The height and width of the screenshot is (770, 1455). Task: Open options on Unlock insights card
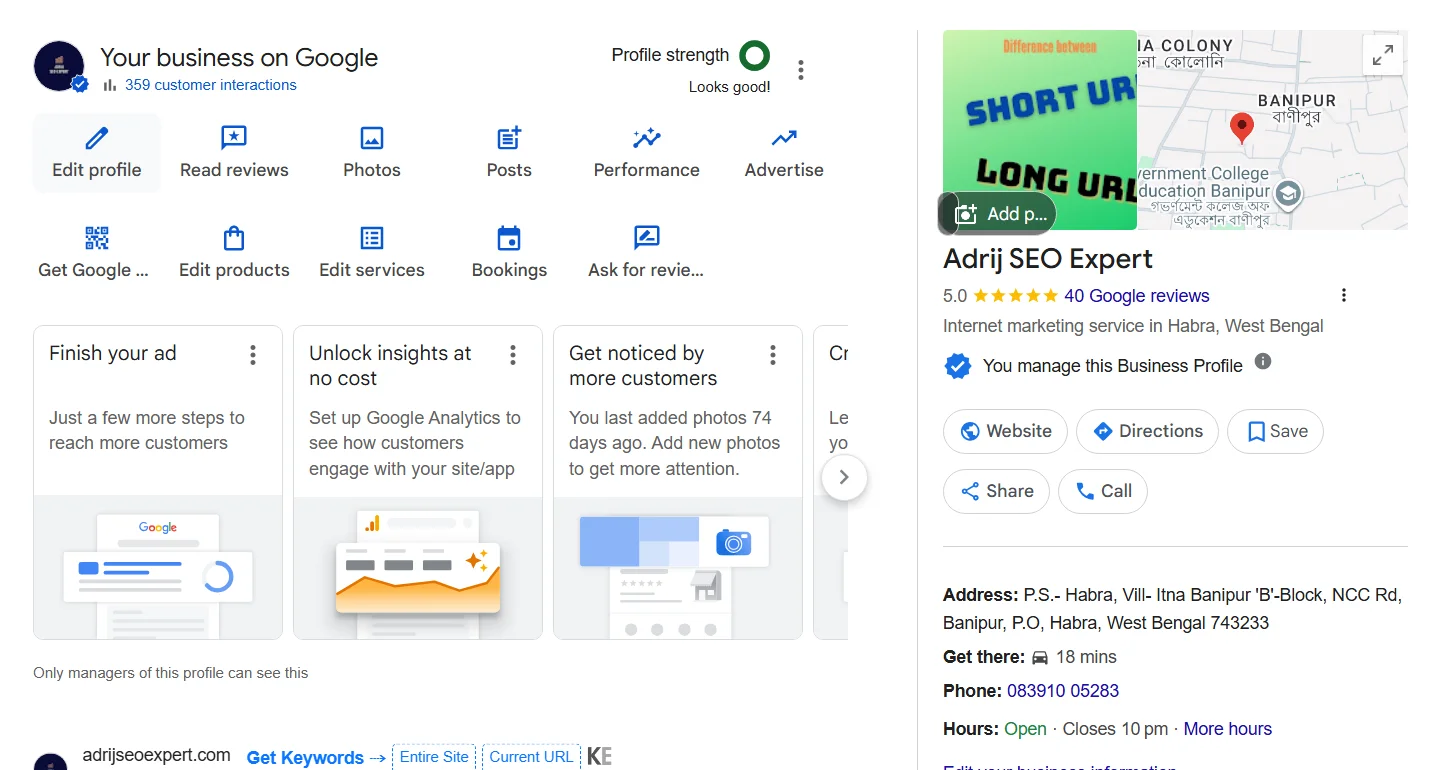[x=513, y=355]
